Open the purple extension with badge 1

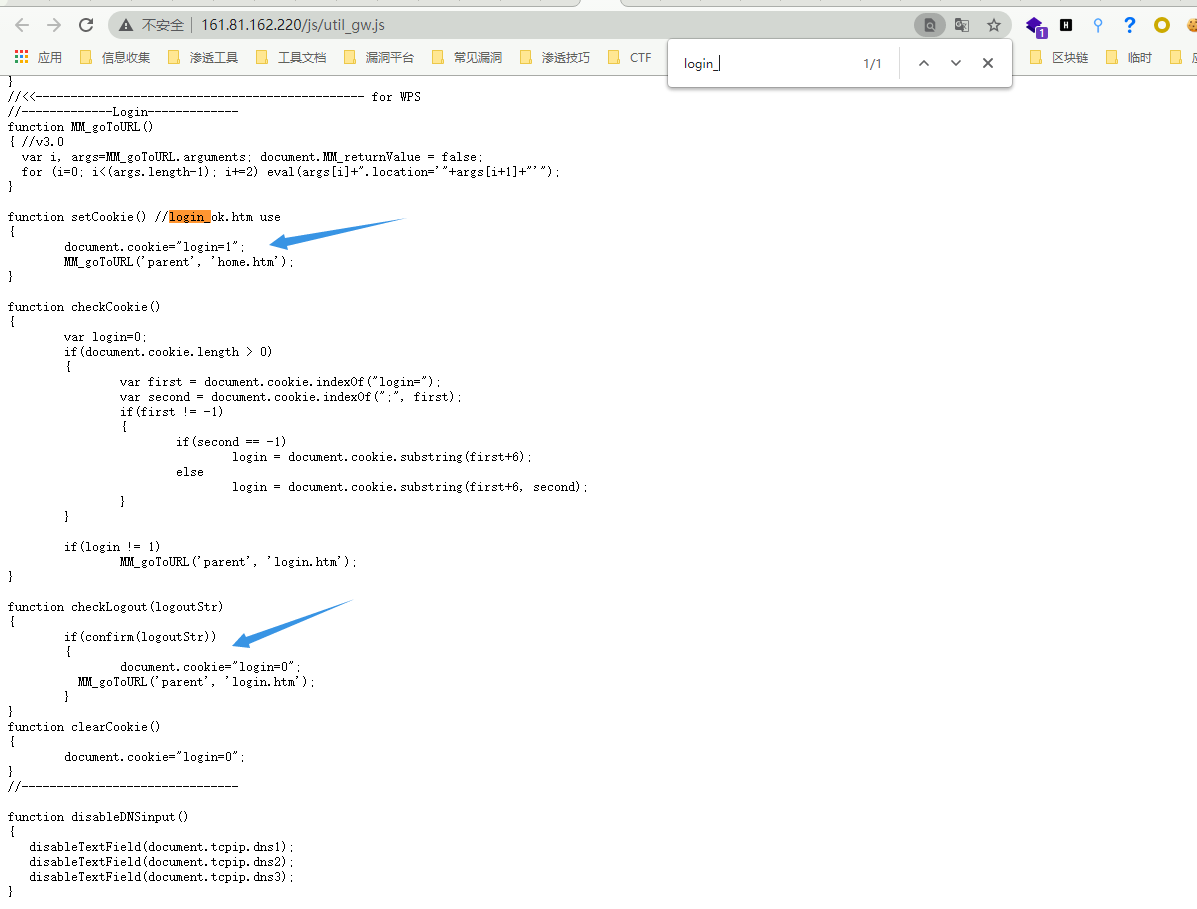click(1035, 26)
